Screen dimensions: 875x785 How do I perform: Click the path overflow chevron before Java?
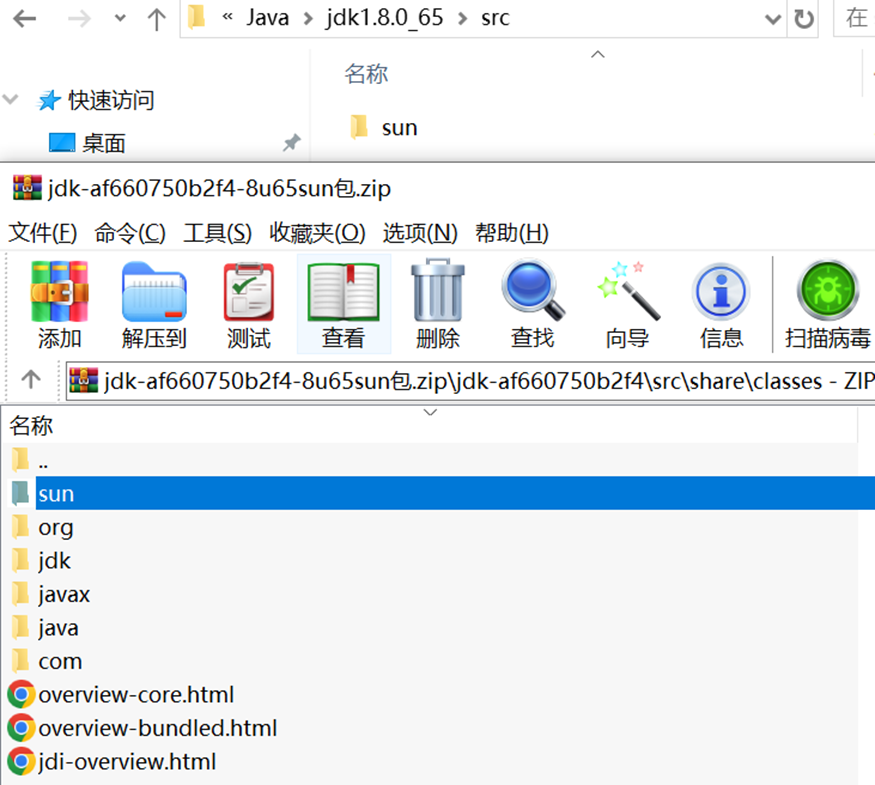[x=227, y=17]
